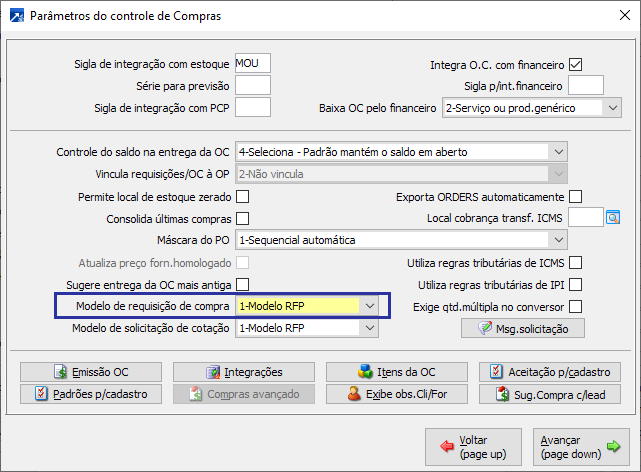Open Aceitação p/cadastro button
The height and width of the screenshot is (472, 641).
click(x=550, y=372)
